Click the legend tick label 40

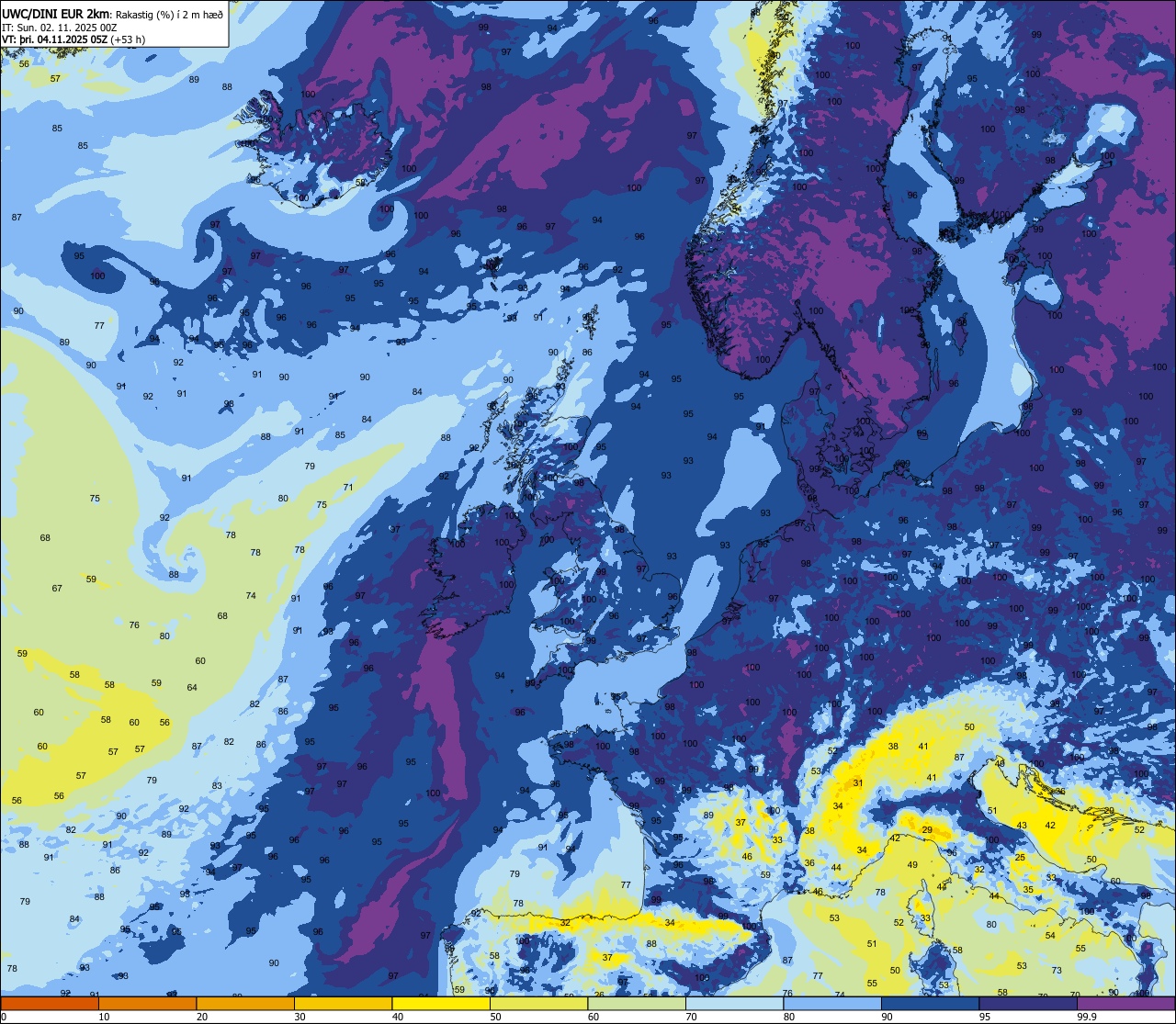(398, 1017)
